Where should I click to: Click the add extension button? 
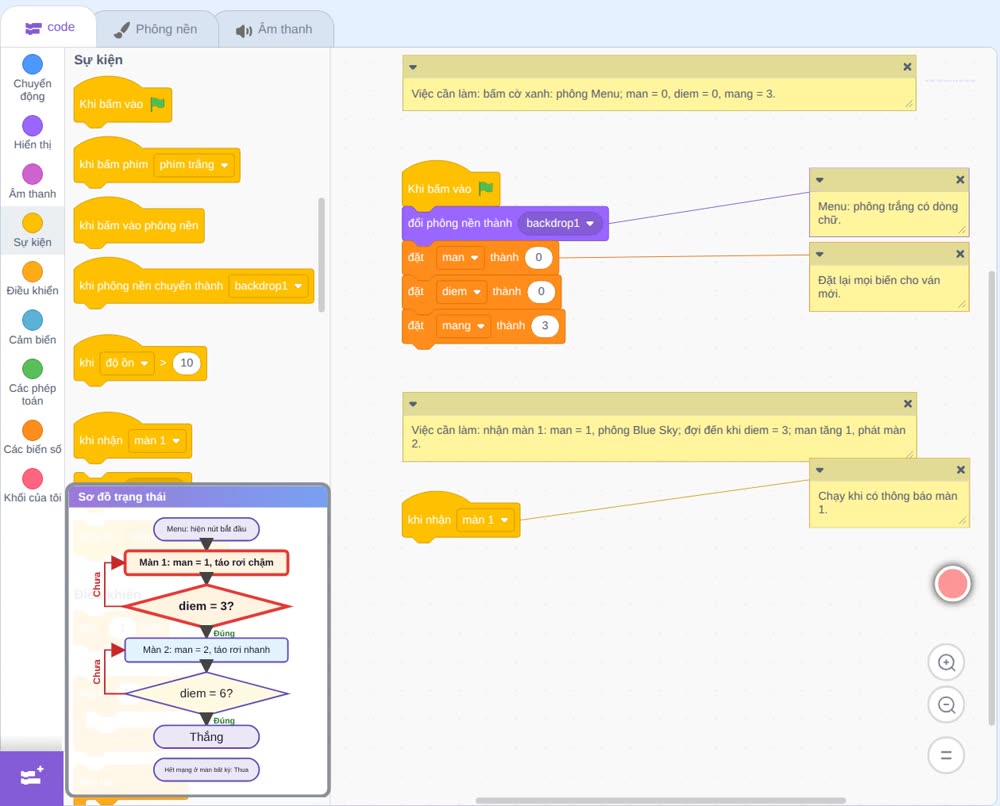(x=32, y=777)
